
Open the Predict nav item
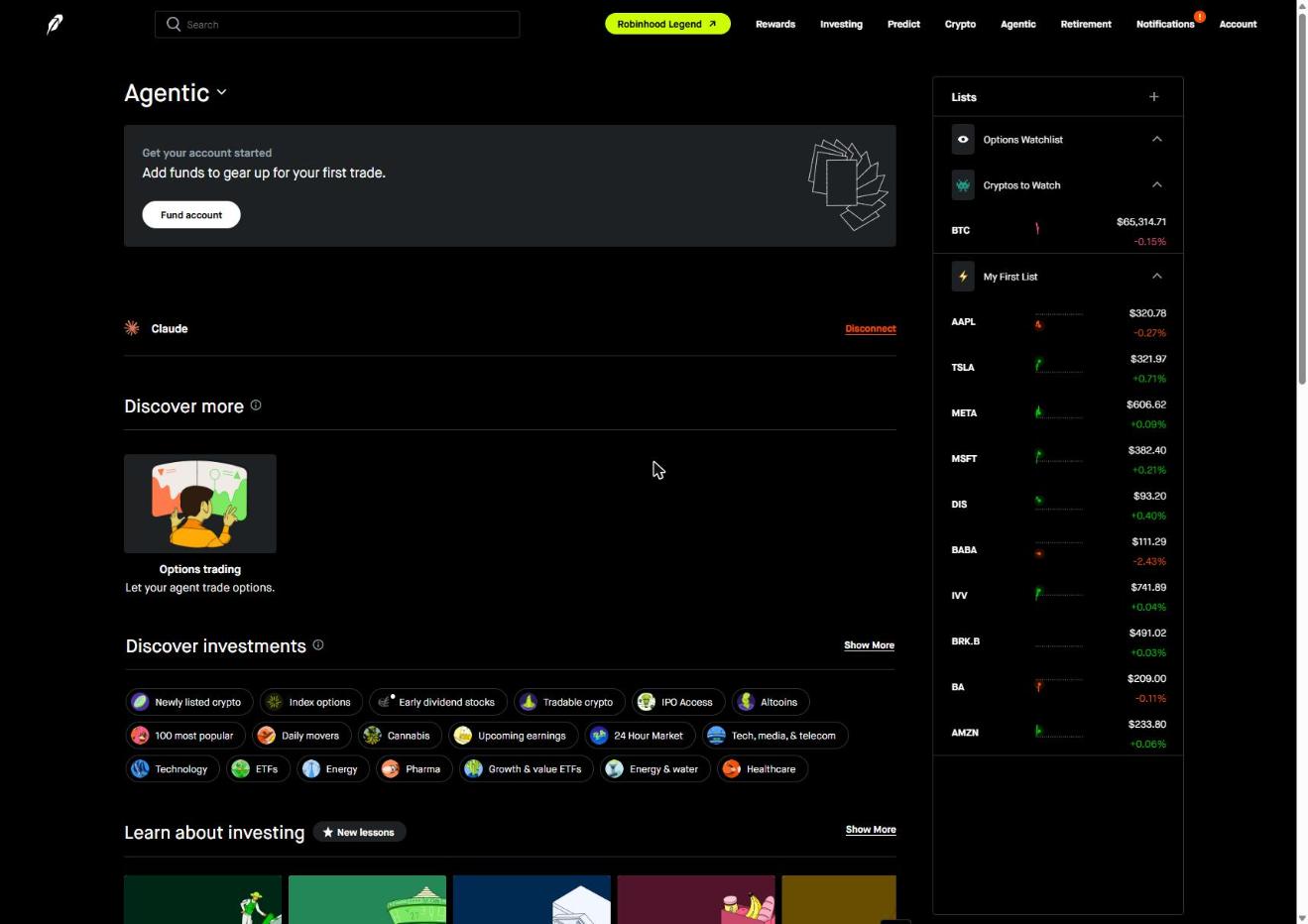point(903,24)
